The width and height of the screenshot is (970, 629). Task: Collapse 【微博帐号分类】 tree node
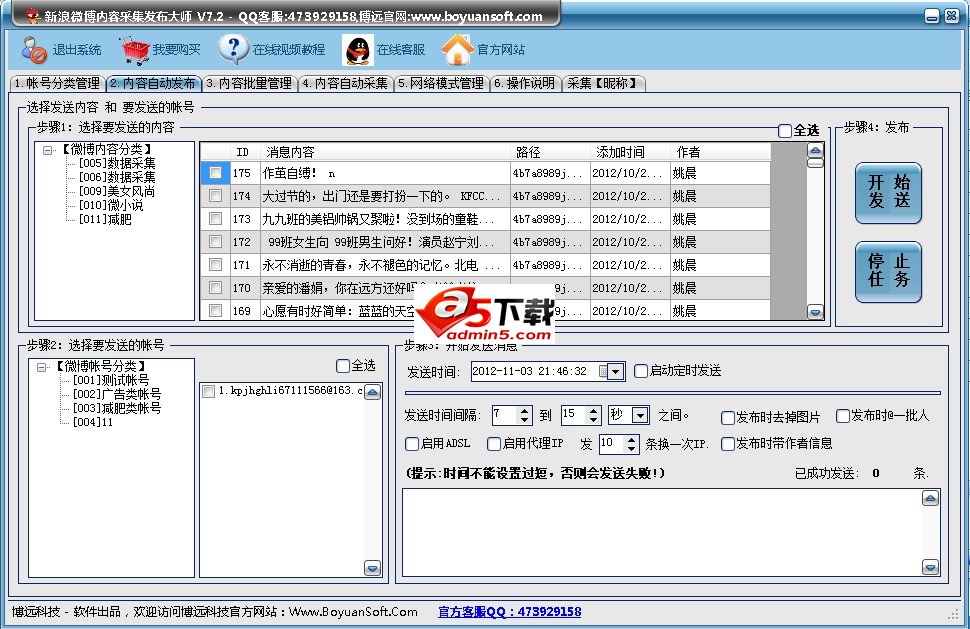click(41, 367)
